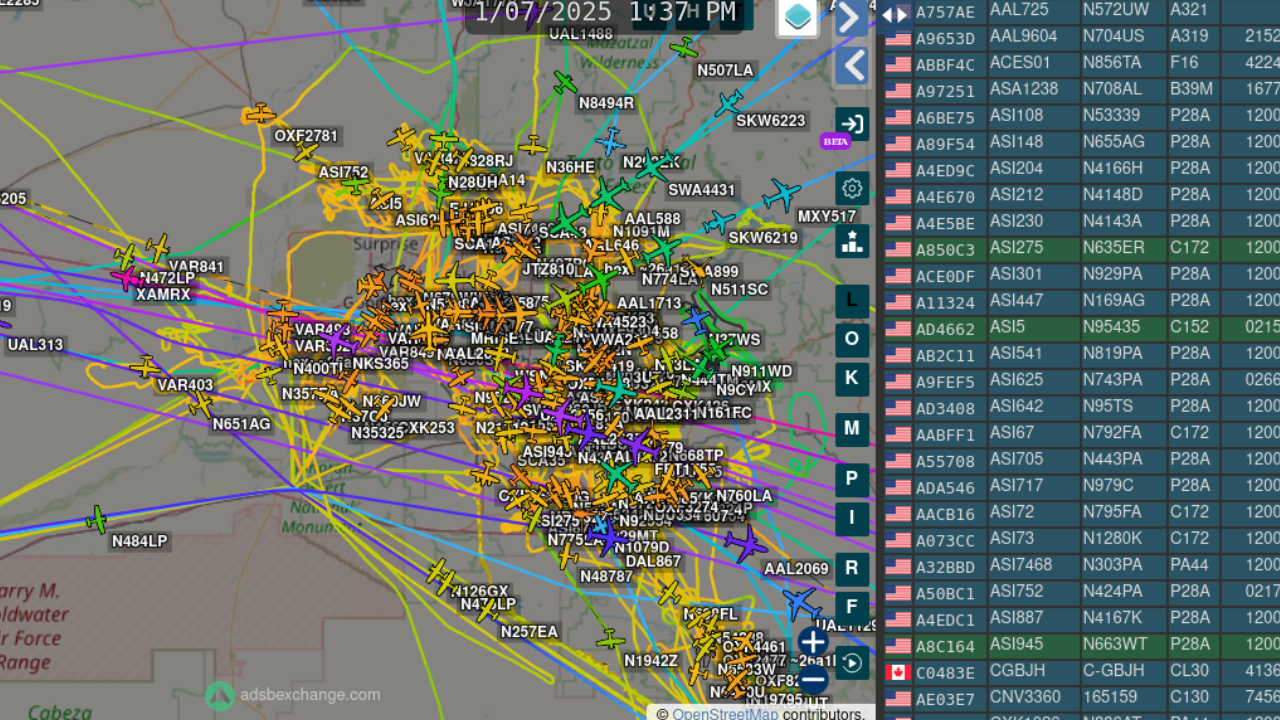Open the map layer switcher

click(797, 17)
